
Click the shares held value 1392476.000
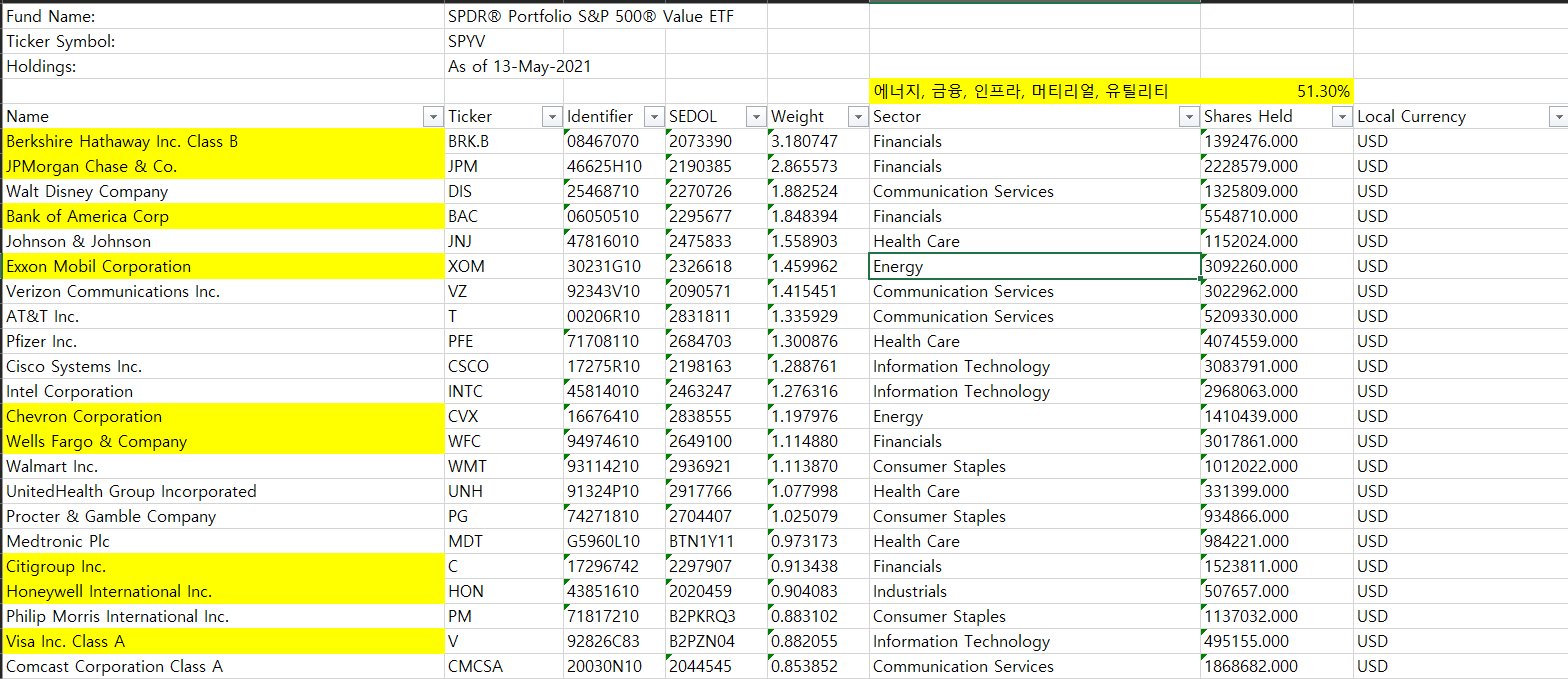tap(1277, 141)
